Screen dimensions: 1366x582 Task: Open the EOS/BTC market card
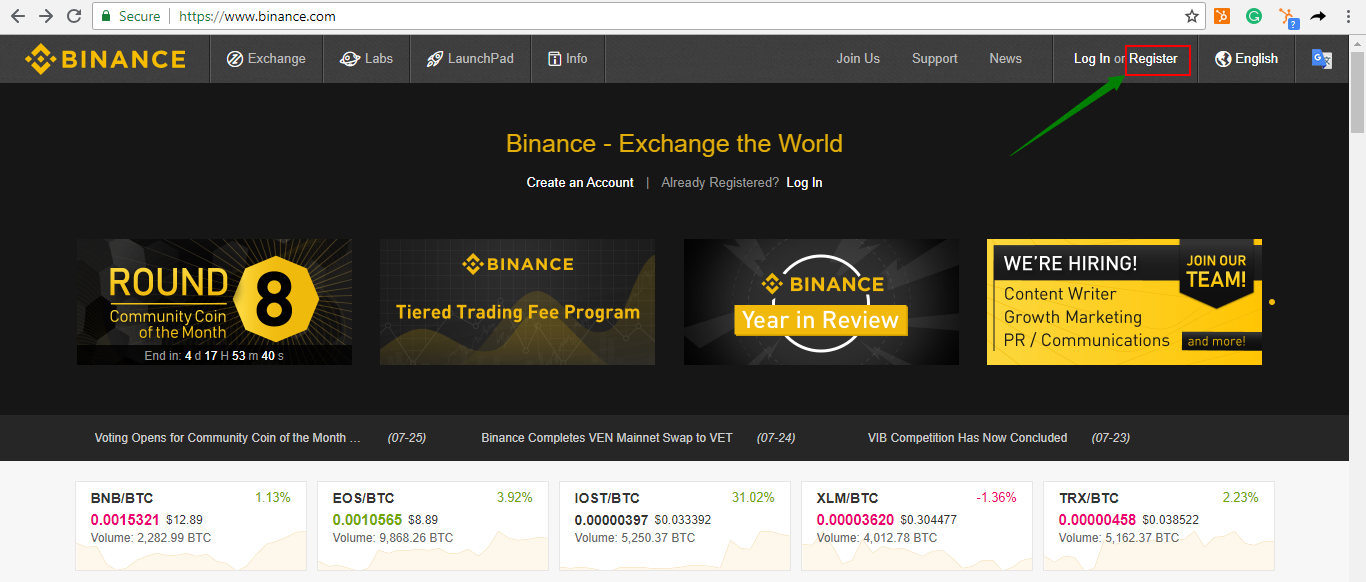pos(433,526)
